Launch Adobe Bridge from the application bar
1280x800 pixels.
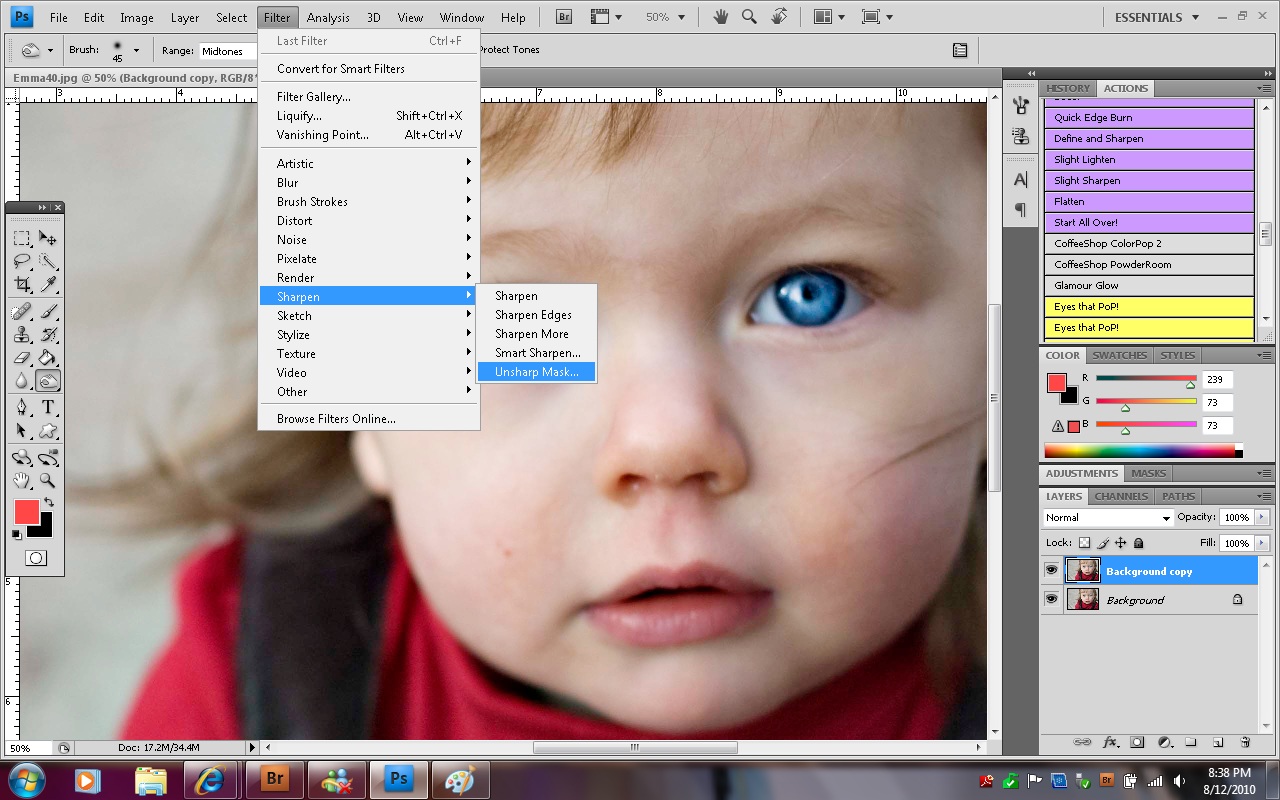click(562, 16)
